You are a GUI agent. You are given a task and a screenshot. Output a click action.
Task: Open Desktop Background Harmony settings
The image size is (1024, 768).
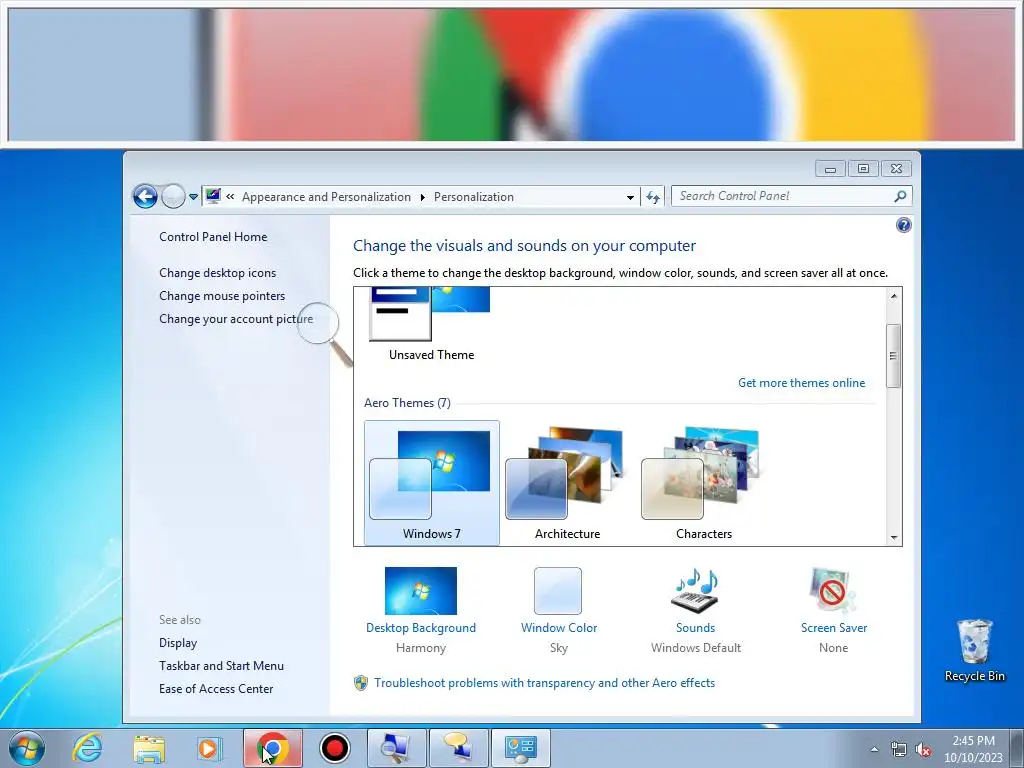click(x=421, y=610)
